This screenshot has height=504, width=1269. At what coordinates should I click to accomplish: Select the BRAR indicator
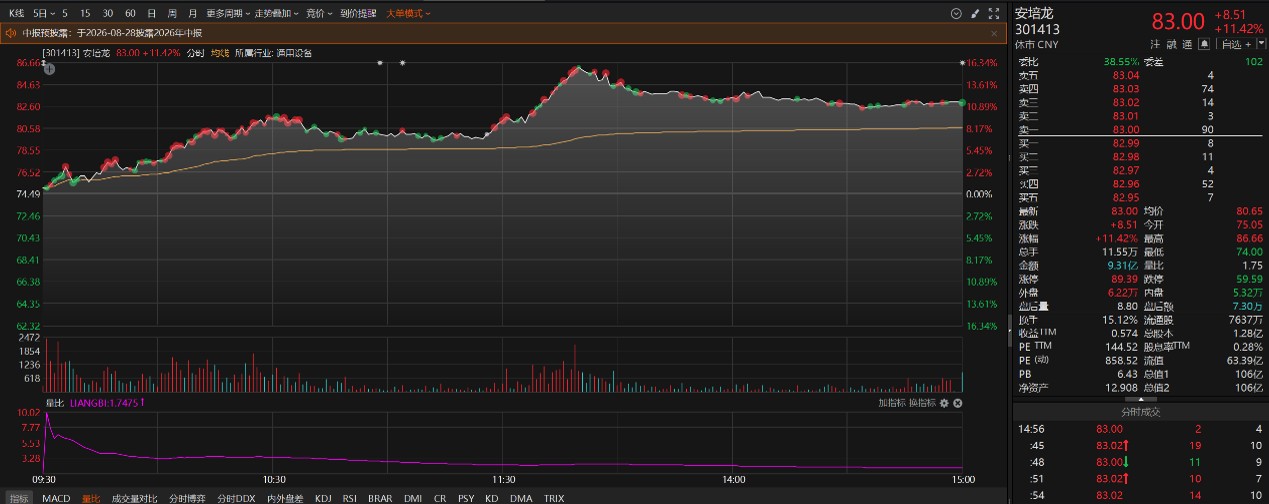380,497
